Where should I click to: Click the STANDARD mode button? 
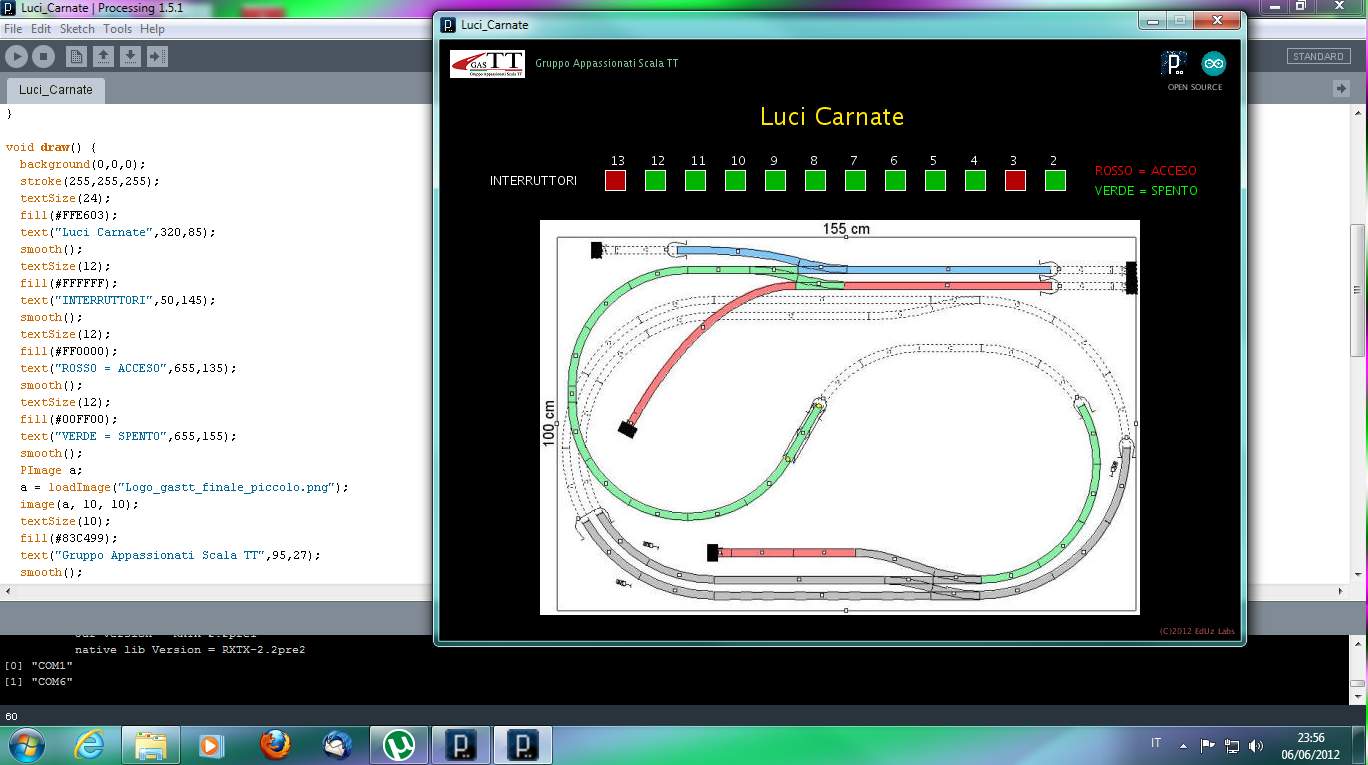[1318, 57]
